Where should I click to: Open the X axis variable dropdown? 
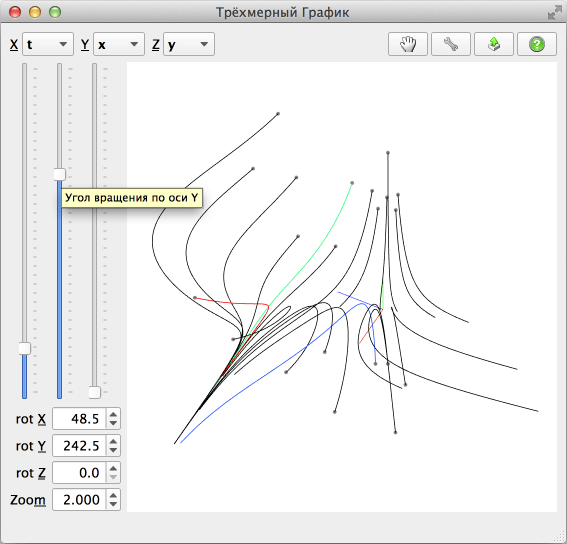coord(48,44)
